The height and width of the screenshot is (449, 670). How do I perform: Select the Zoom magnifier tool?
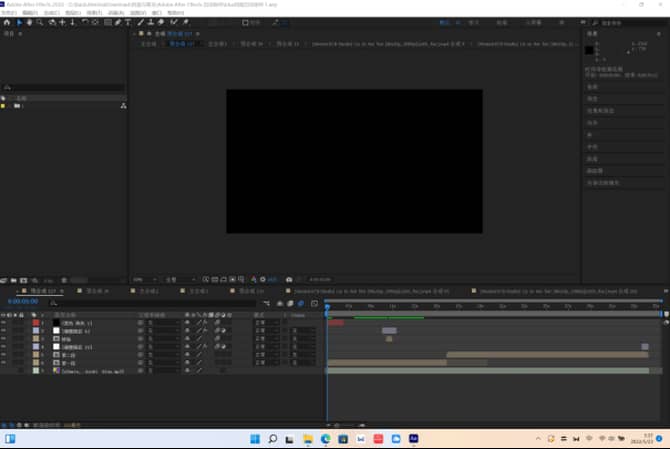[x=40, y=22]
